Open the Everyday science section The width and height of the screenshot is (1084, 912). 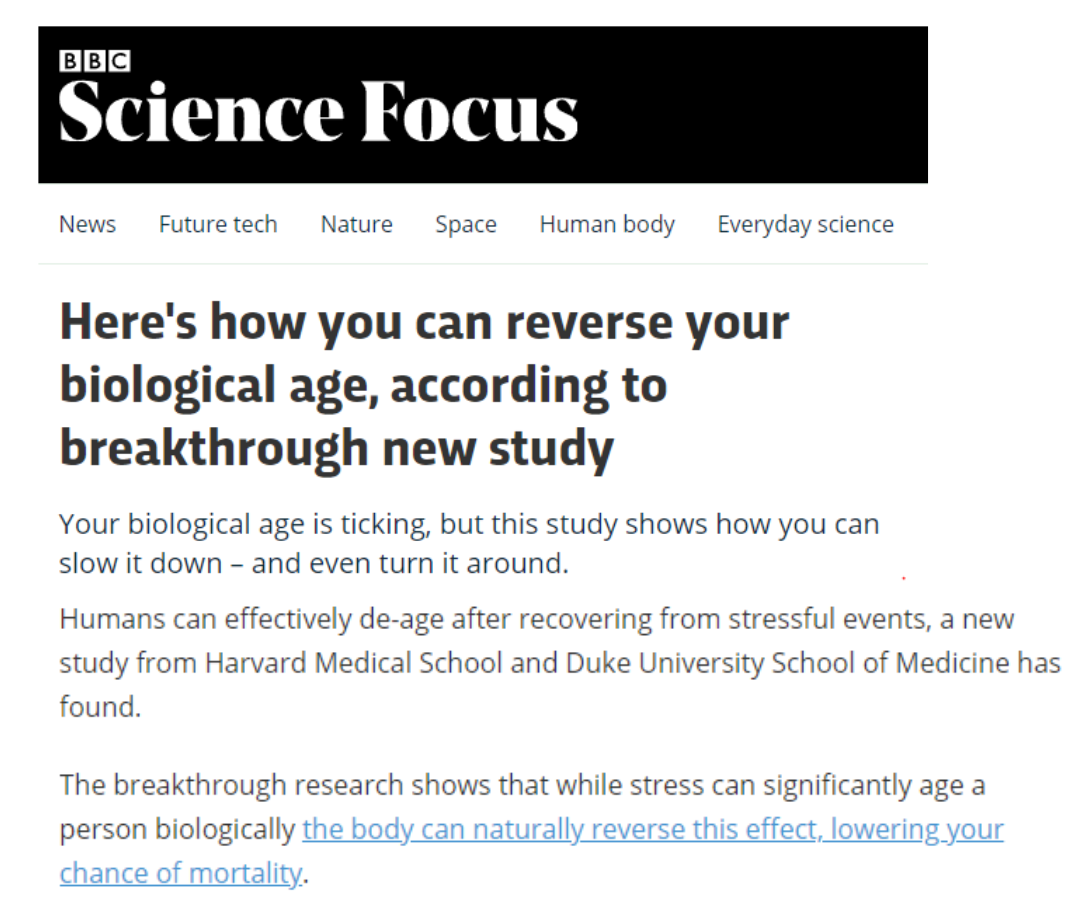tap(805, 225)
